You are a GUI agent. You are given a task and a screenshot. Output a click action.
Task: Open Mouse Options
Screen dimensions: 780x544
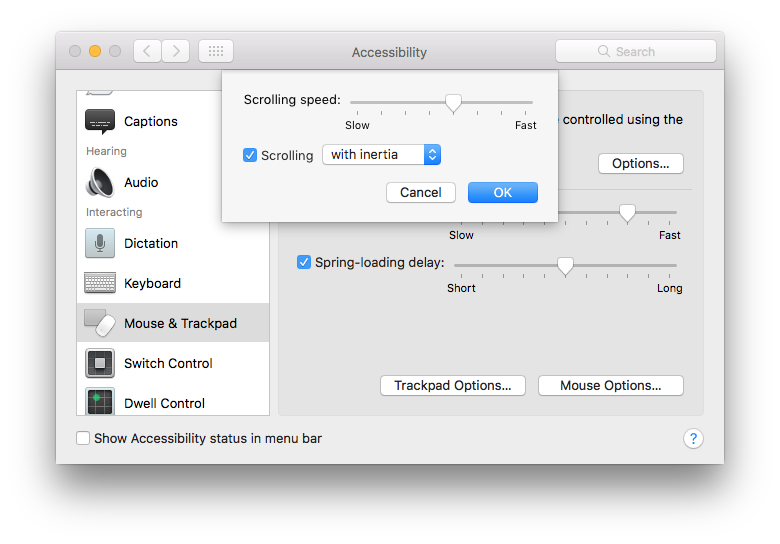[610, 385]
